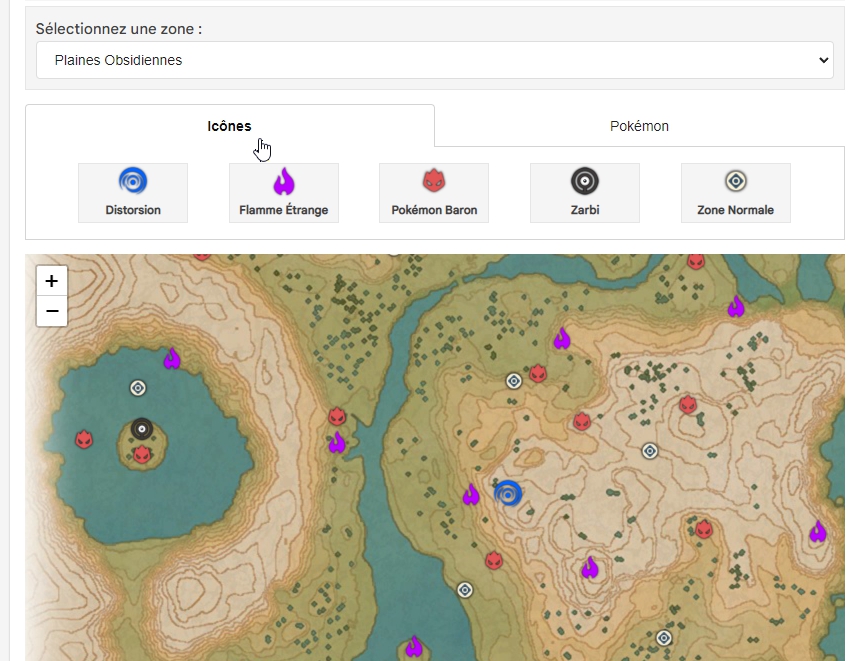This screenshot has height=661, width=857.
Task: Click the Baron marker above the riverside Zone Normale marker
Action: 494,560
